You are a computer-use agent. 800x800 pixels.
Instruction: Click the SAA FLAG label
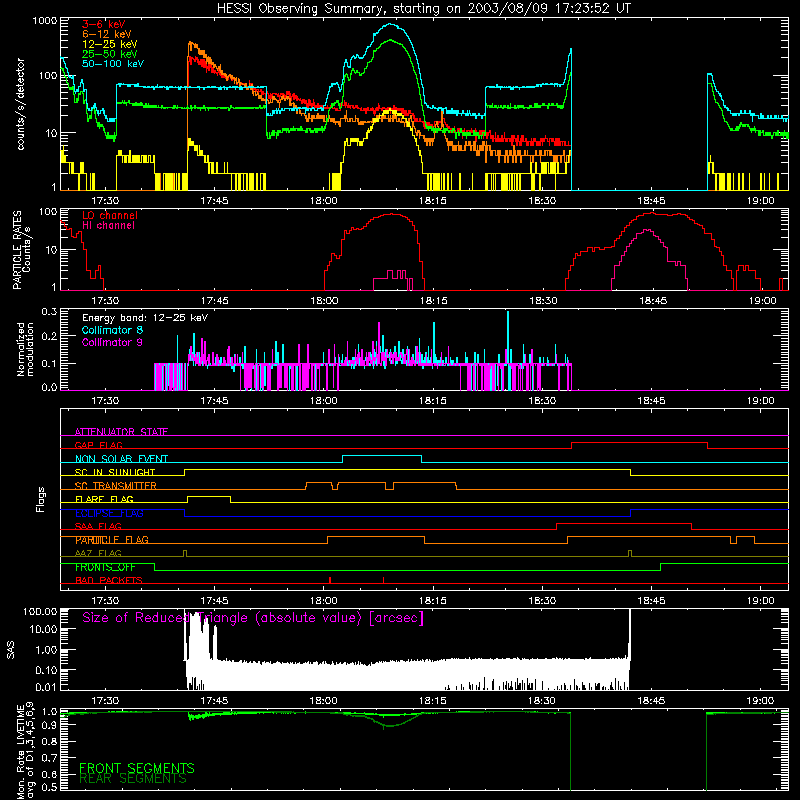(x=98, y=527)
